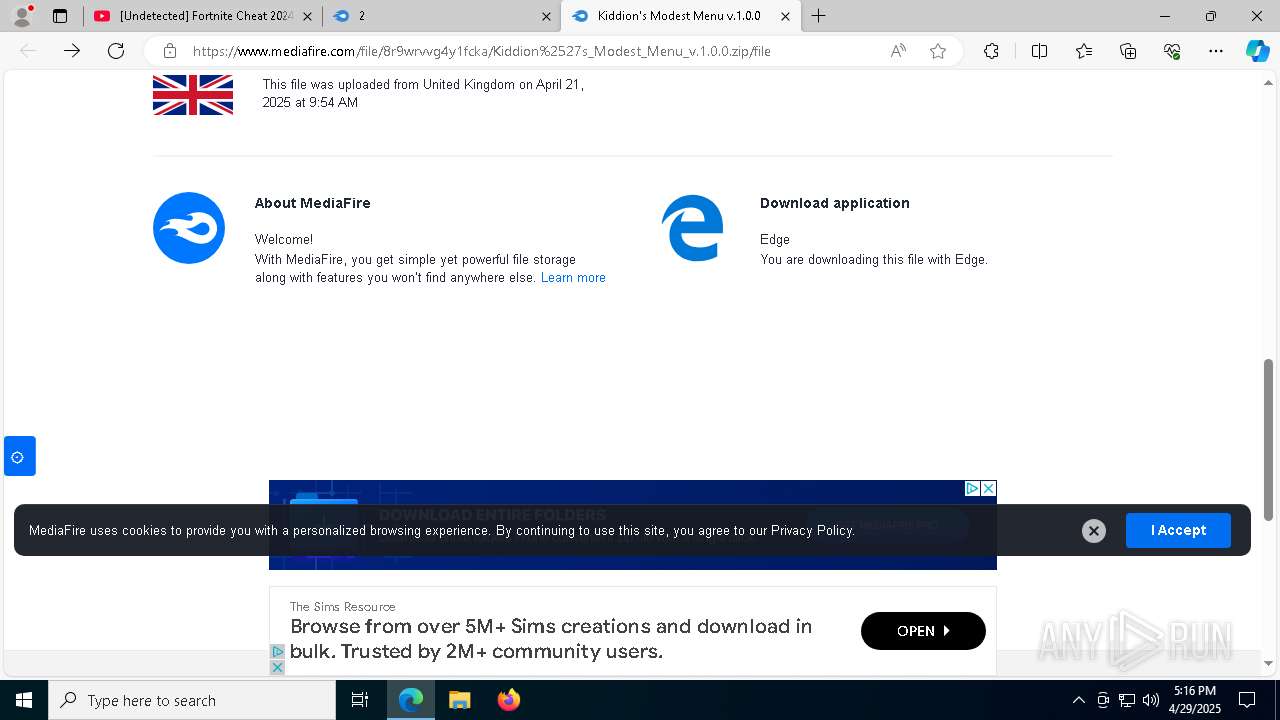Viewport: 1280px width, 720px height.
Task: Show hidden system tray icons
Action: pyautogui.click(x=1078, y=700)
